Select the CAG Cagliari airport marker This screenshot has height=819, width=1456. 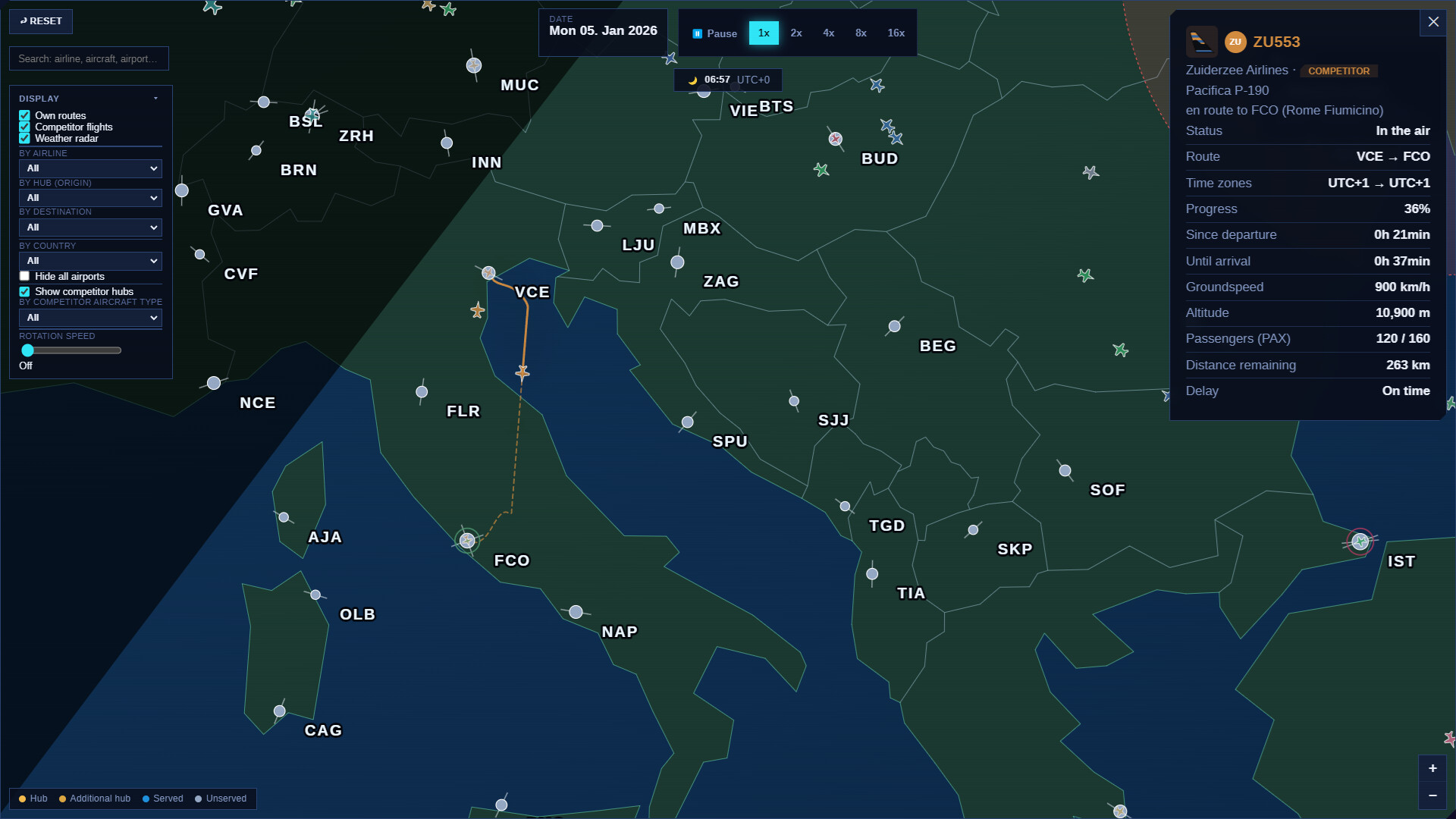280,711
